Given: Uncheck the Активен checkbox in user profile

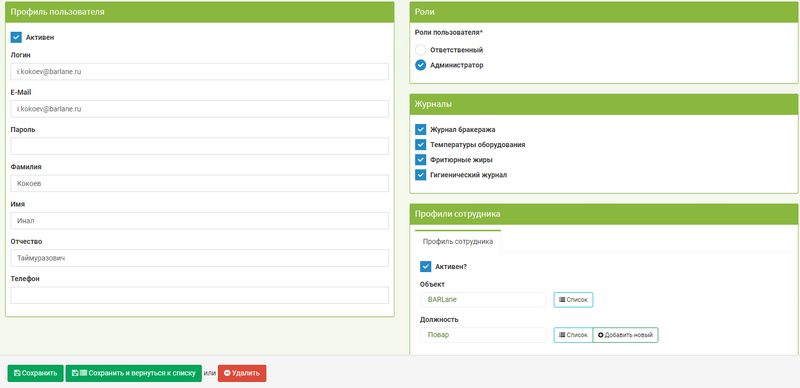Looking at the screenshot, I should click(x=16, y=37).
